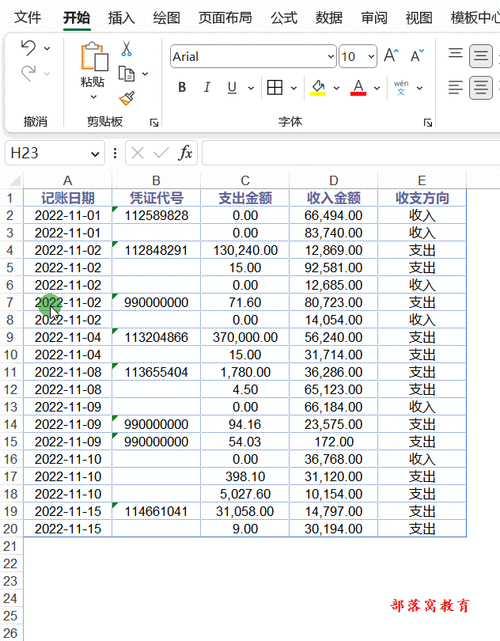Toggle Underline formatting

(232, 87)
